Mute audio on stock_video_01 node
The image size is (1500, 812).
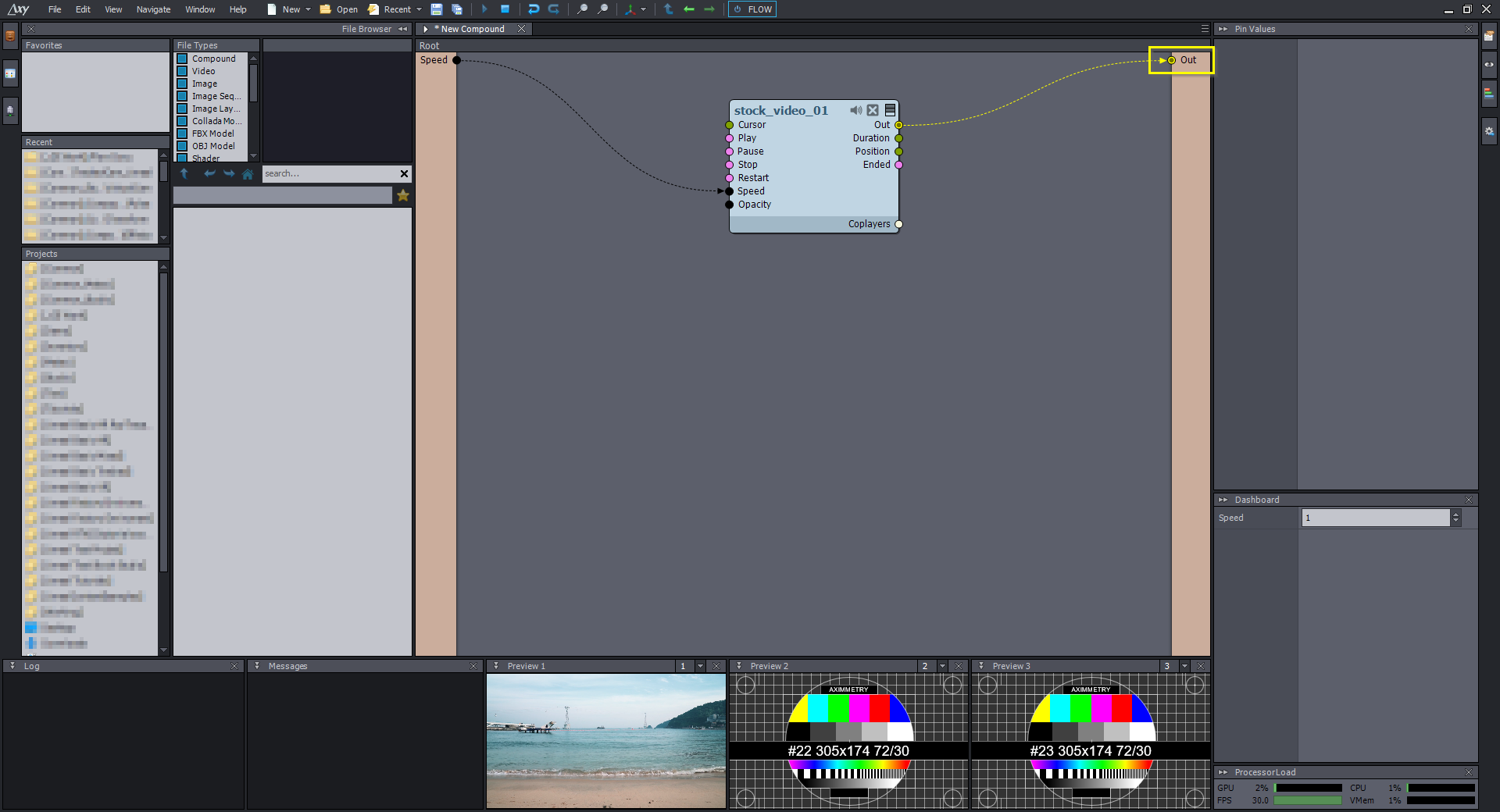click(856, 110)
